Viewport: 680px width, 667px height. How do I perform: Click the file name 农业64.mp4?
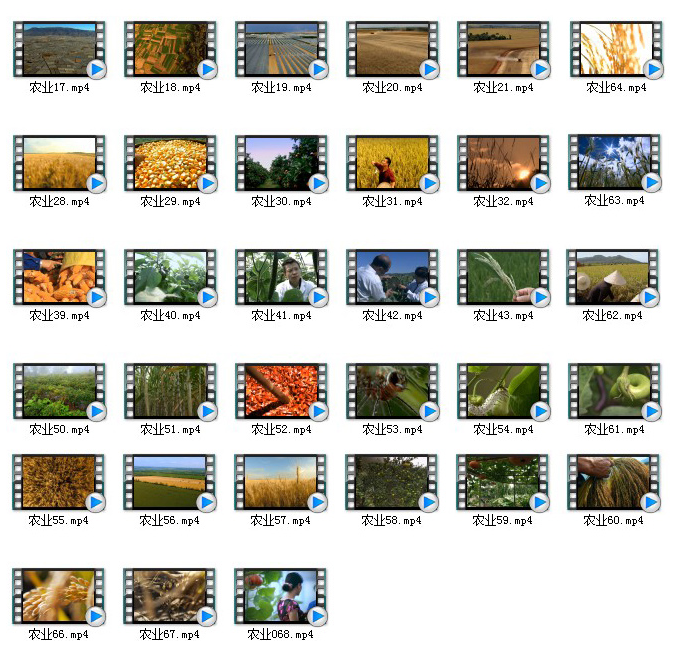click(x=616, y=88)
